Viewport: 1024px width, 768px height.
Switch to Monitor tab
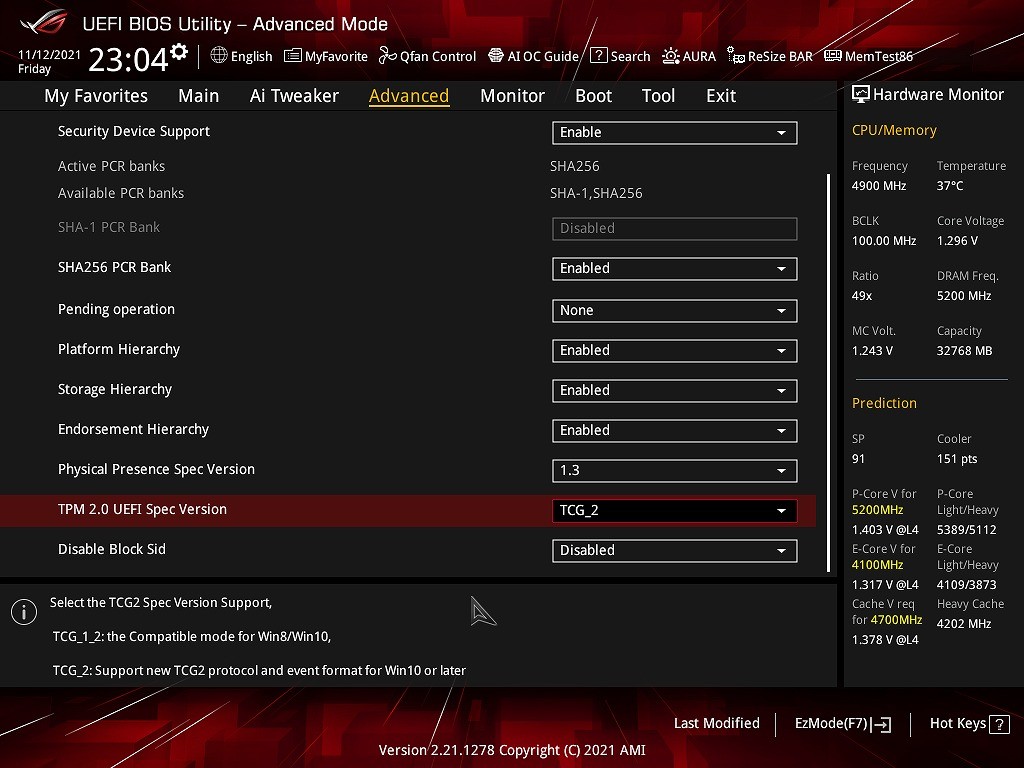tap(512, 96)
